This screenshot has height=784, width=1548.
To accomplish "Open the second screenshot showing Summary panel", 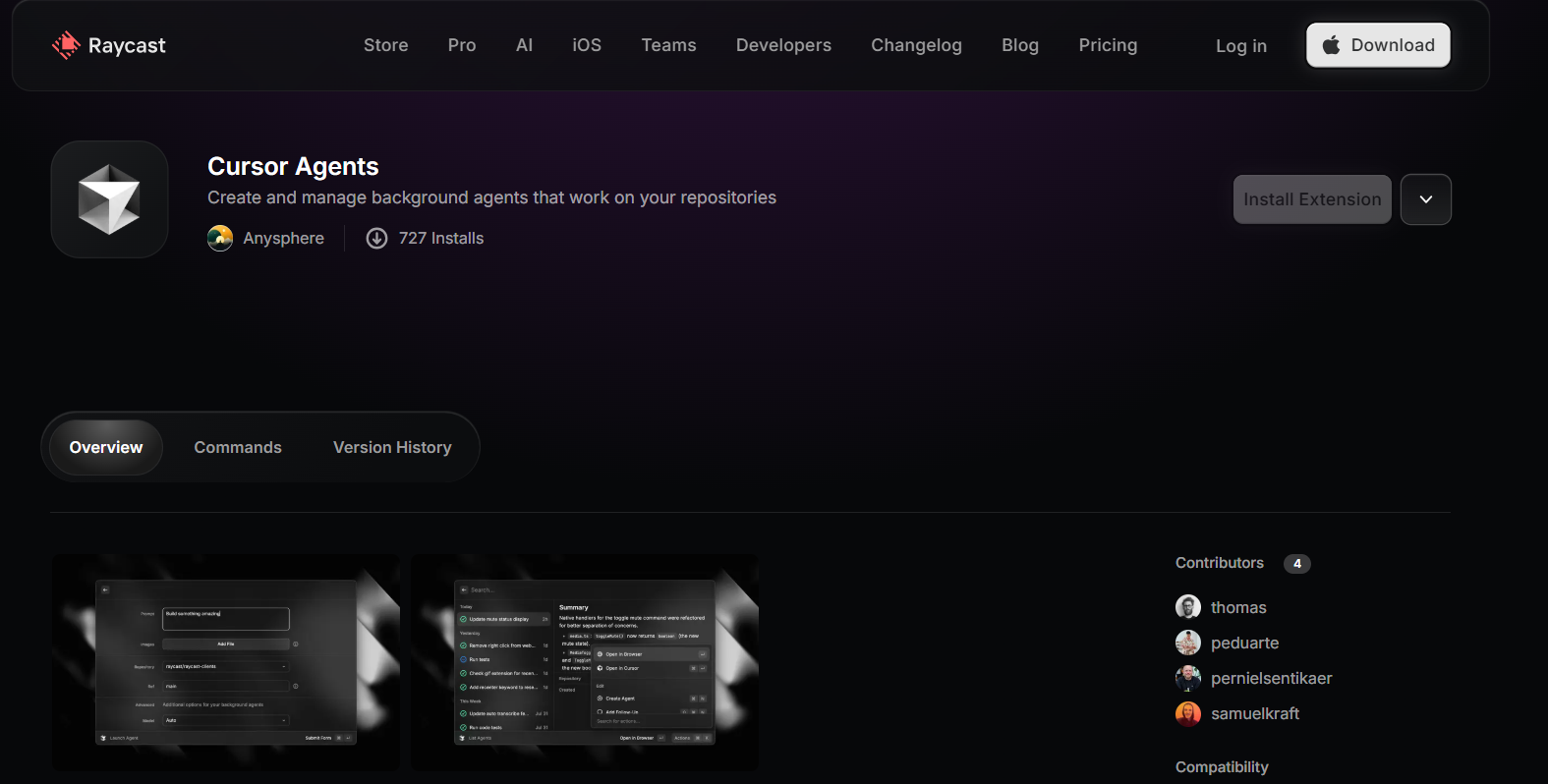I will point(585,662).
